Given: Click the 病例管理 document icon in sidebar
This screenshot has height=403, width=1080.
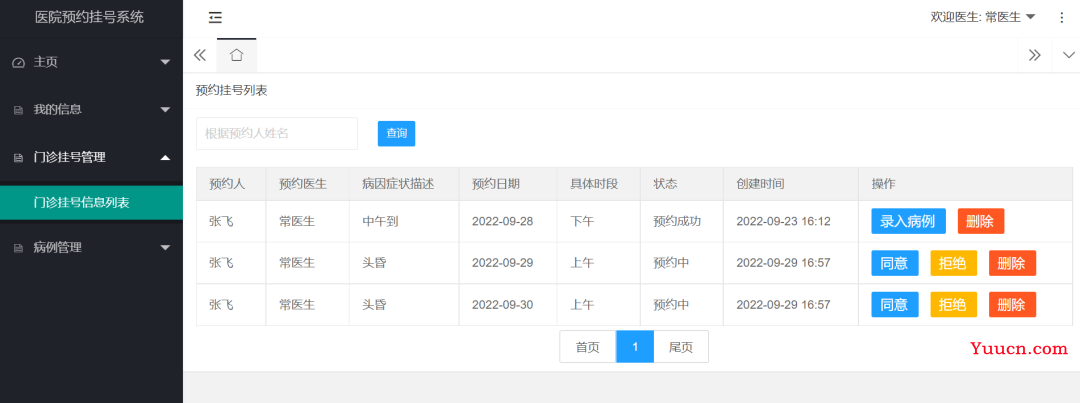Looking at the screenshot, I should [18, 248].
